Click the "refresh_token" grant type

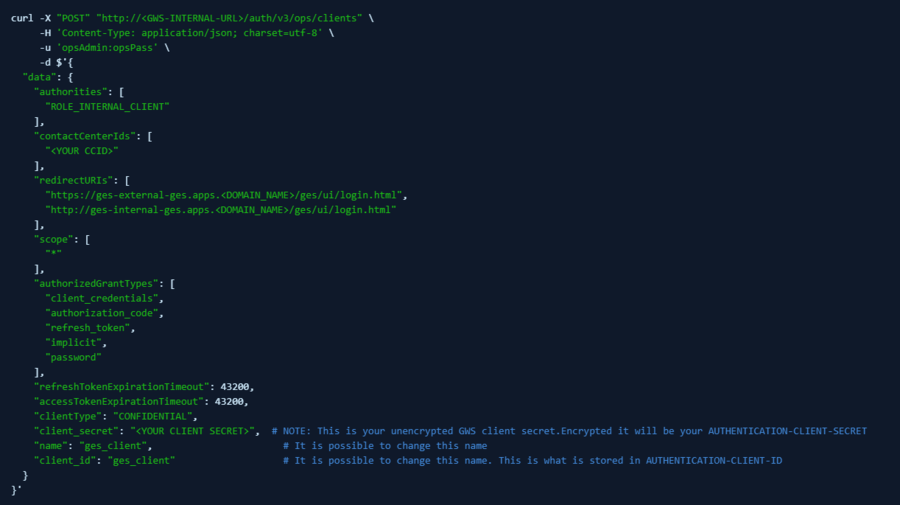point(88,328)
